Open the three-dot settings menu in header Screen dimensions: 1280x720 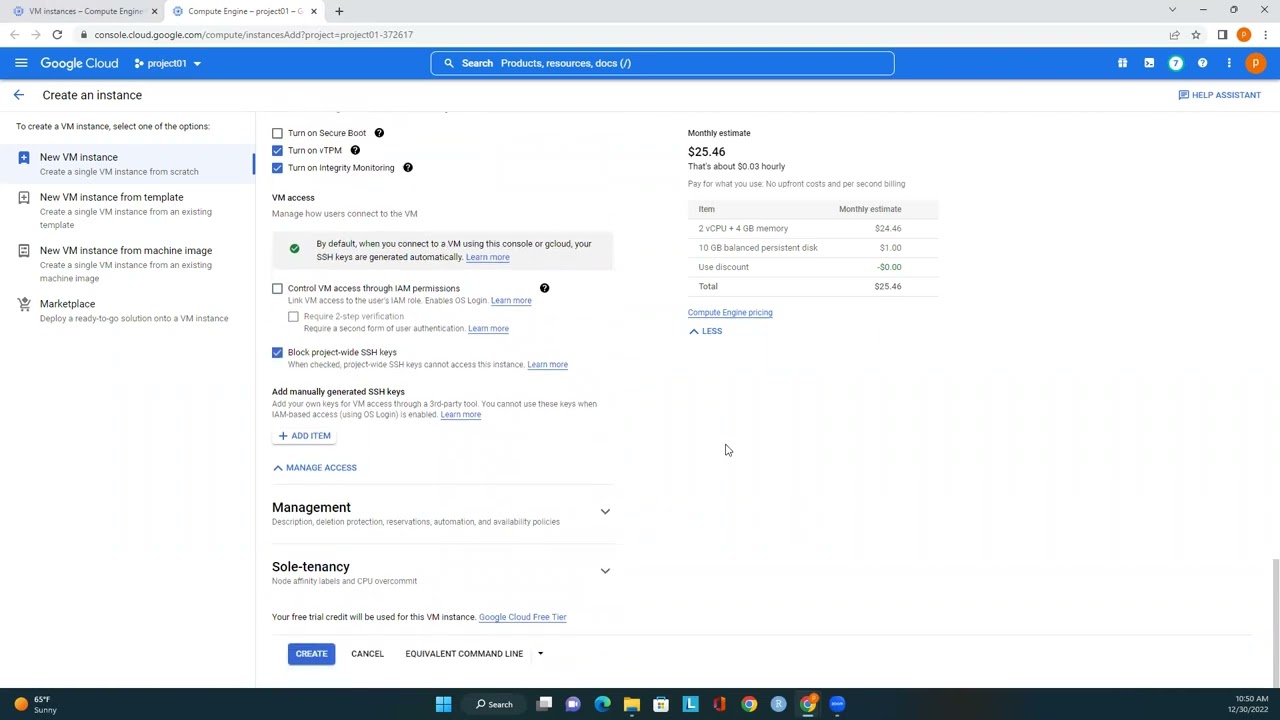click(x=1229, y=63)
